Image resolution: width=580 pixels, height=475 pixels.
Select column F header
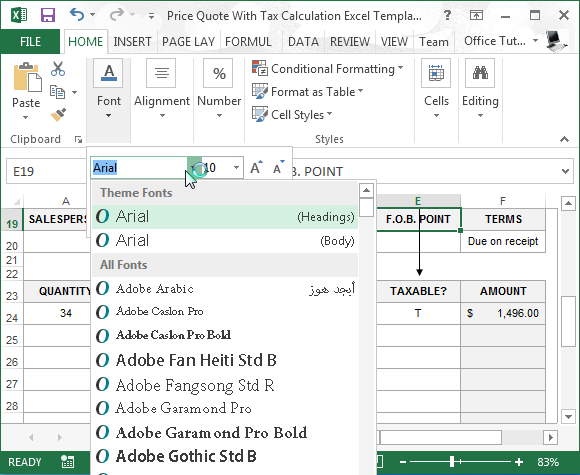click(x=503, y=201)
